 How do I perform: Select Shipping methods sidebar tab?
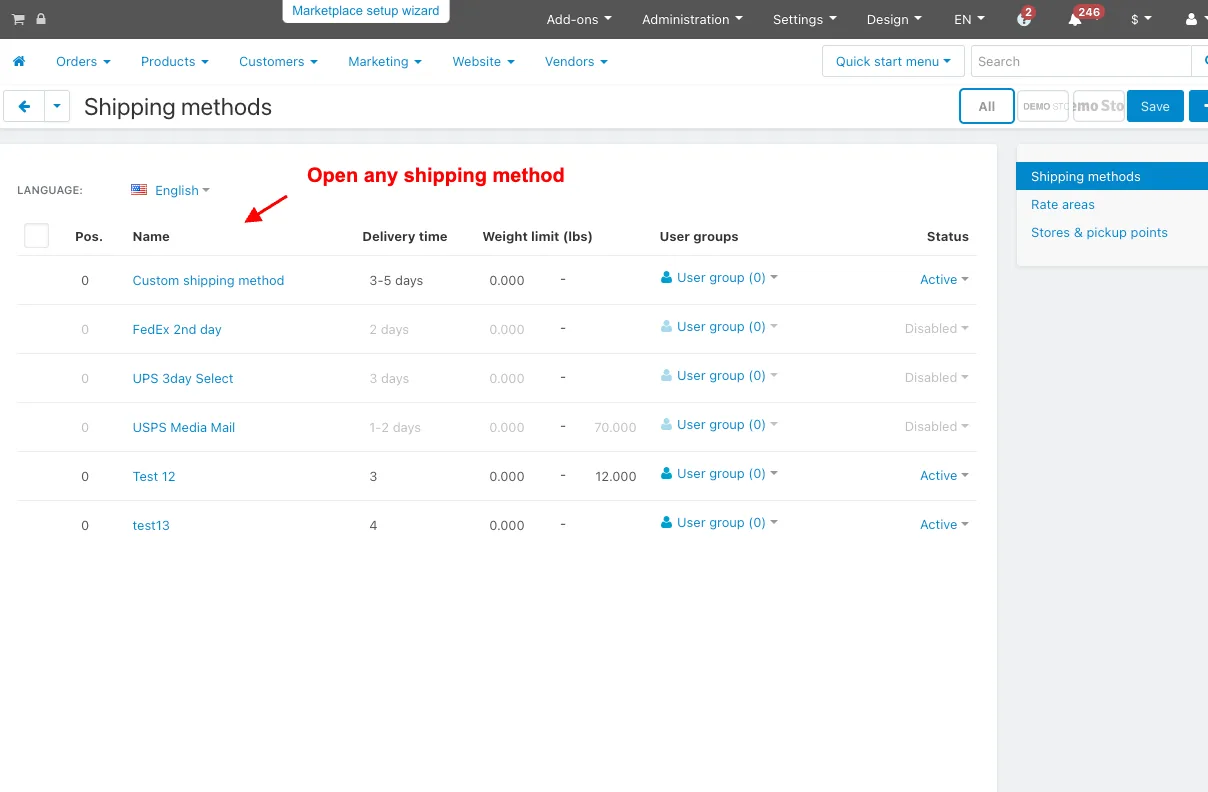1112,176
